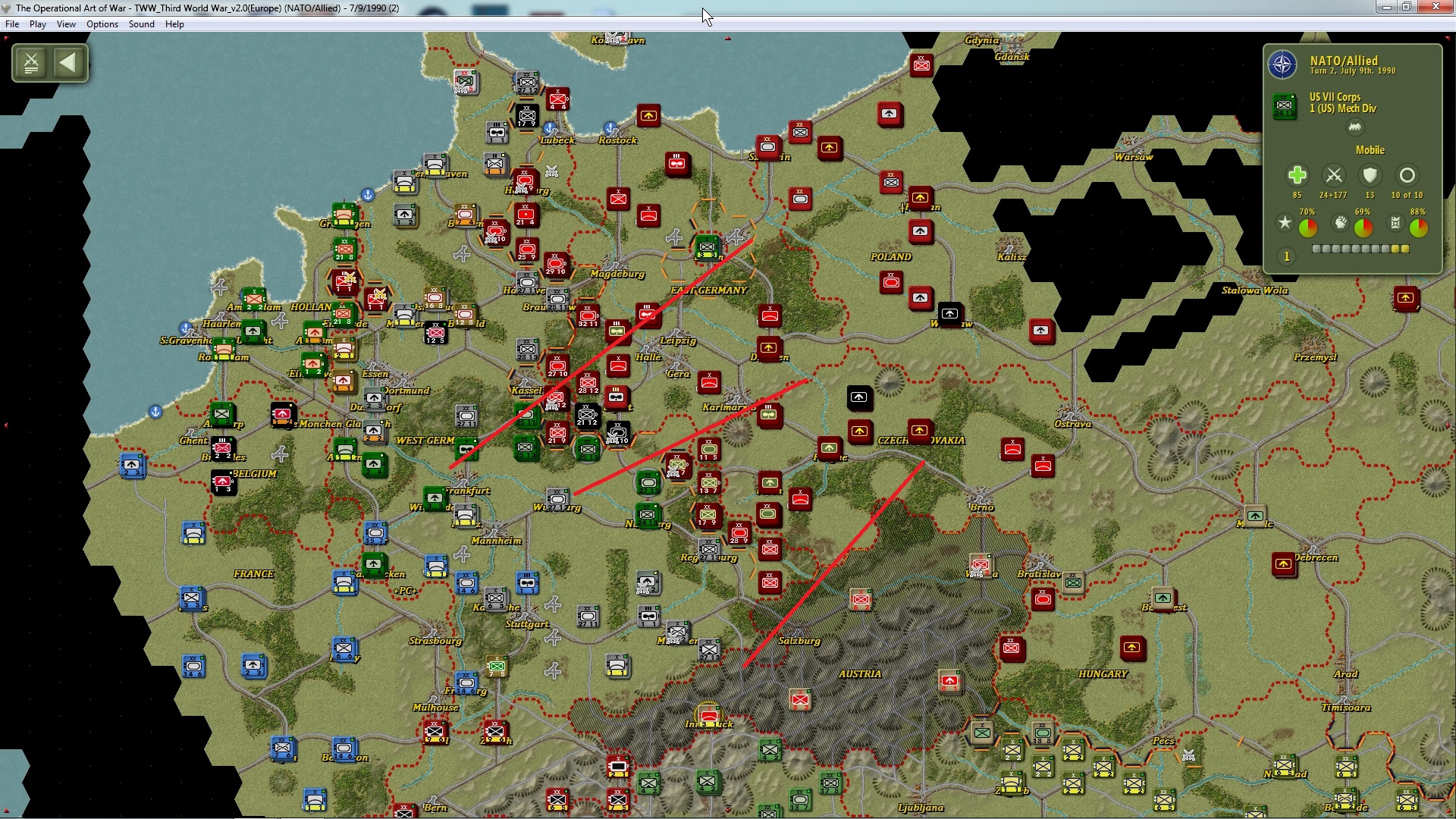This screenshot has width=1456, height=819.
Task: Click the Leipzig city label
Action: coord(678,340)
